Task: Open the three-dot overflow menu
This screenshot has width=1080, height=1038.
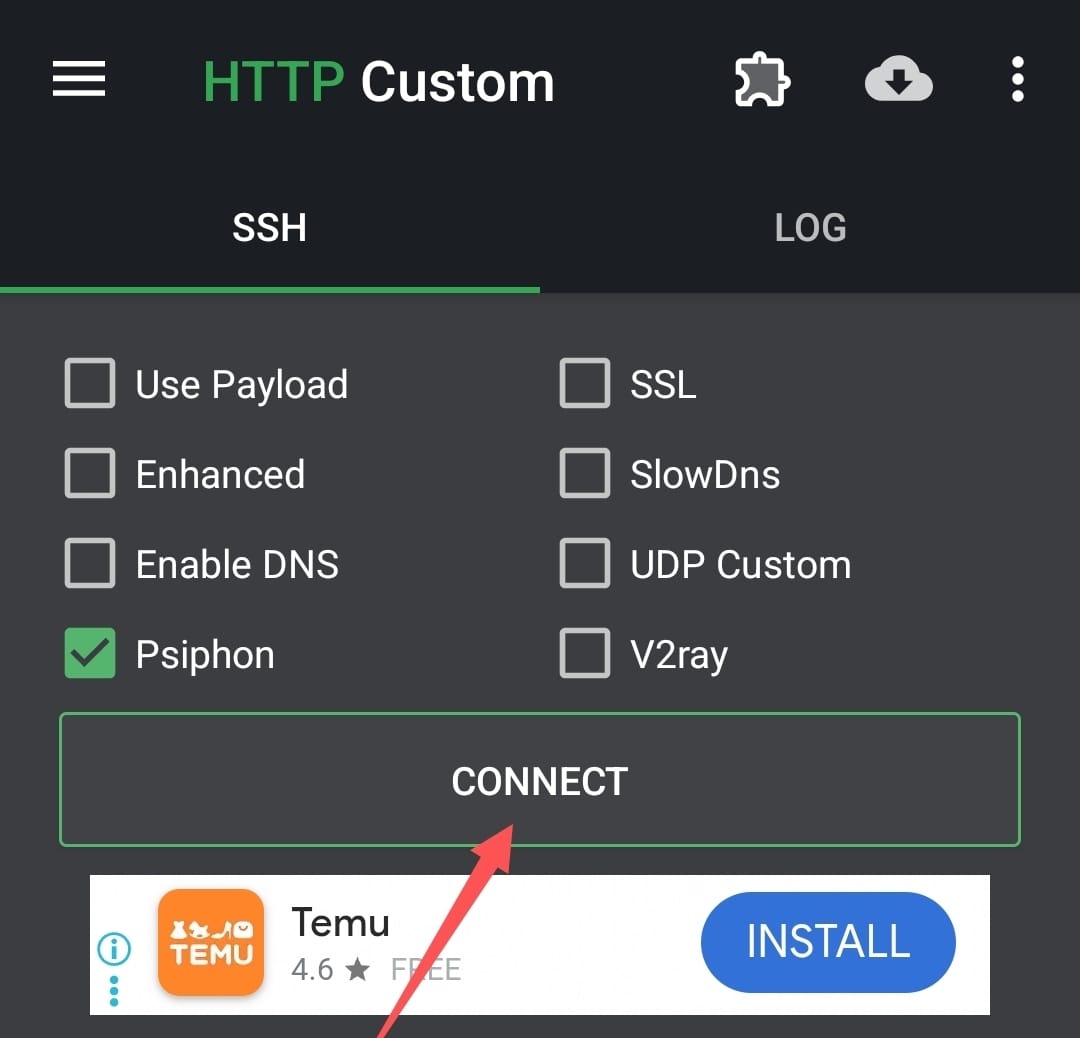Action: tap(1017, 80)
